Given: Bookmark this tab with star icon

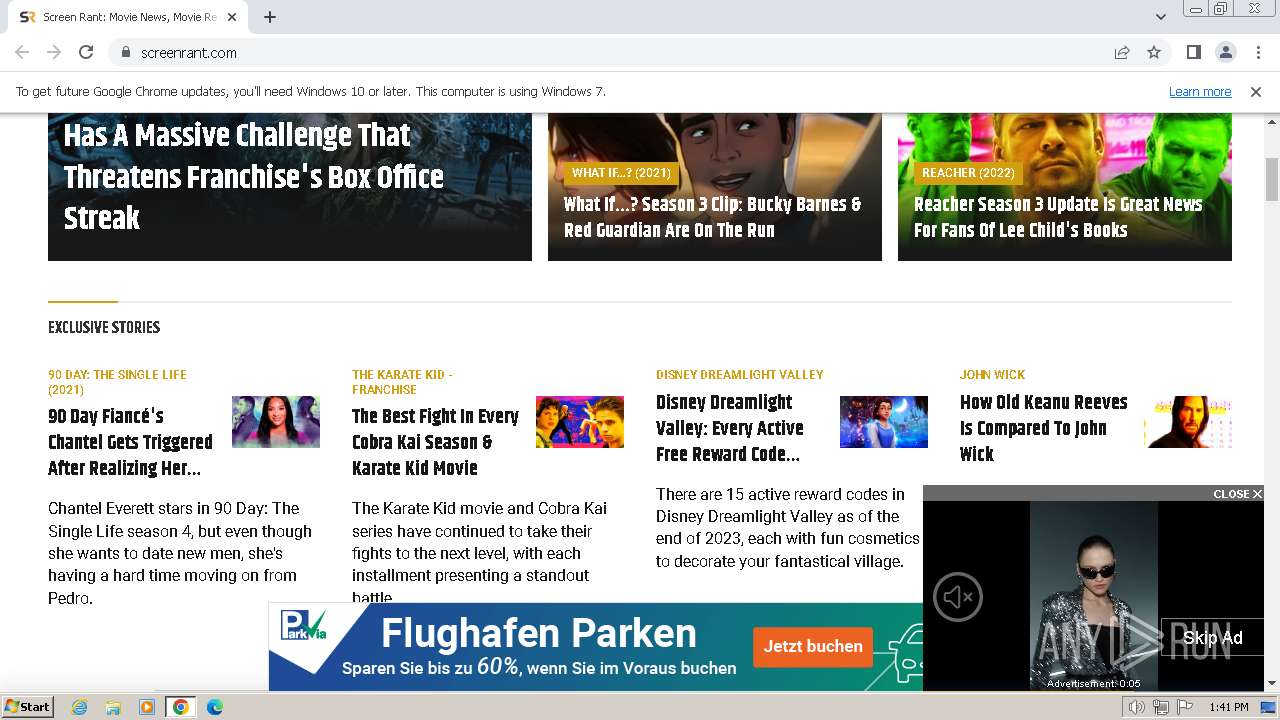Looking at the screenshot, I should coord(1154,52).
